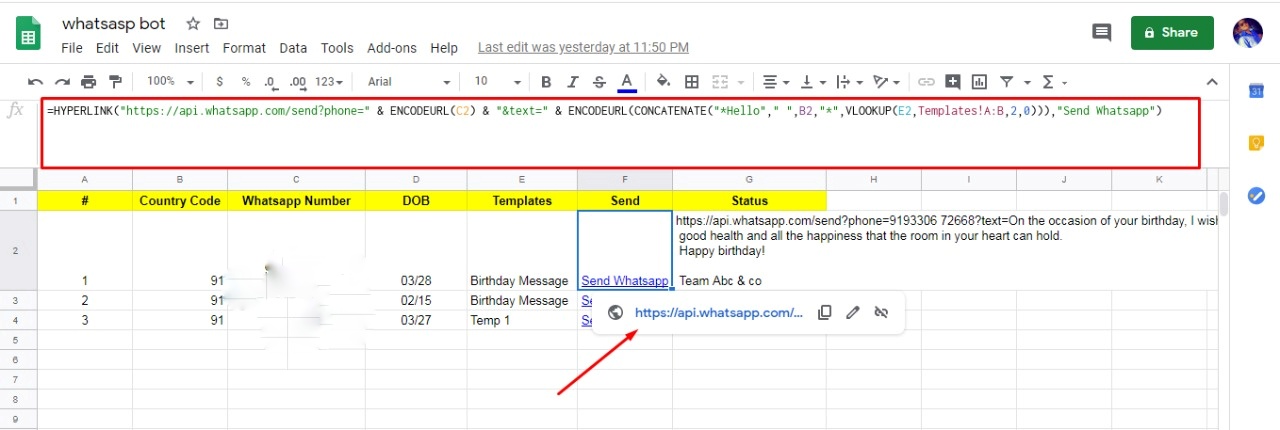
Task: Open the fill color picker
Action: [663, 82]
